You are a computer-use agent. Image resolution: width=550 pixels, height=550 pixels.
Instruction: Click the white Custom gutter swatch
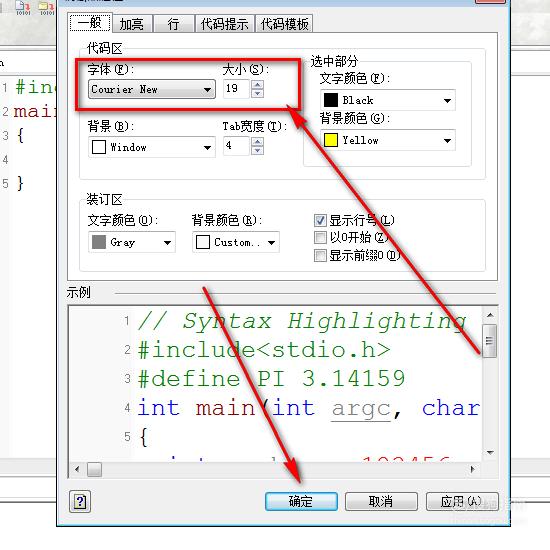(x=203, y=242)
